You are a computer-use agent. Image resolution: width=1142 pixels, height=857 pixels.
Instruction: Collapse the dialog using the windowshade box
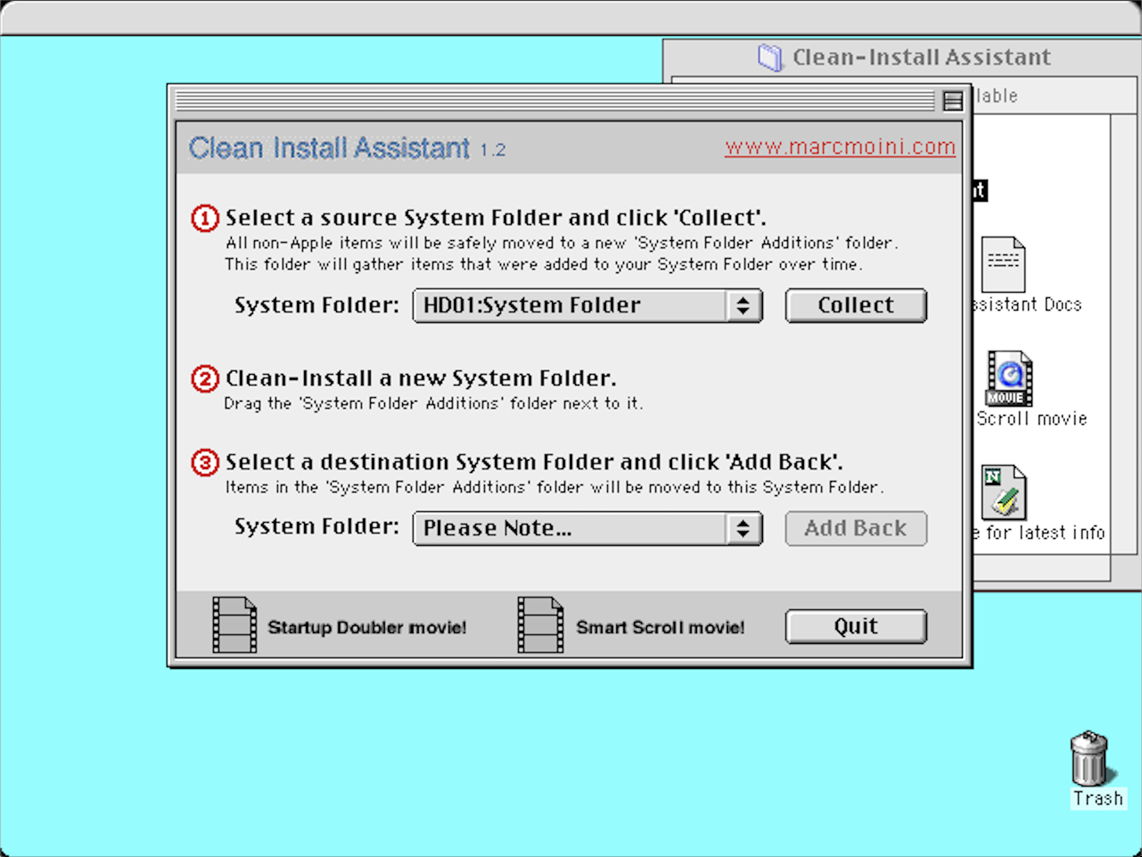tap(952, 101)
